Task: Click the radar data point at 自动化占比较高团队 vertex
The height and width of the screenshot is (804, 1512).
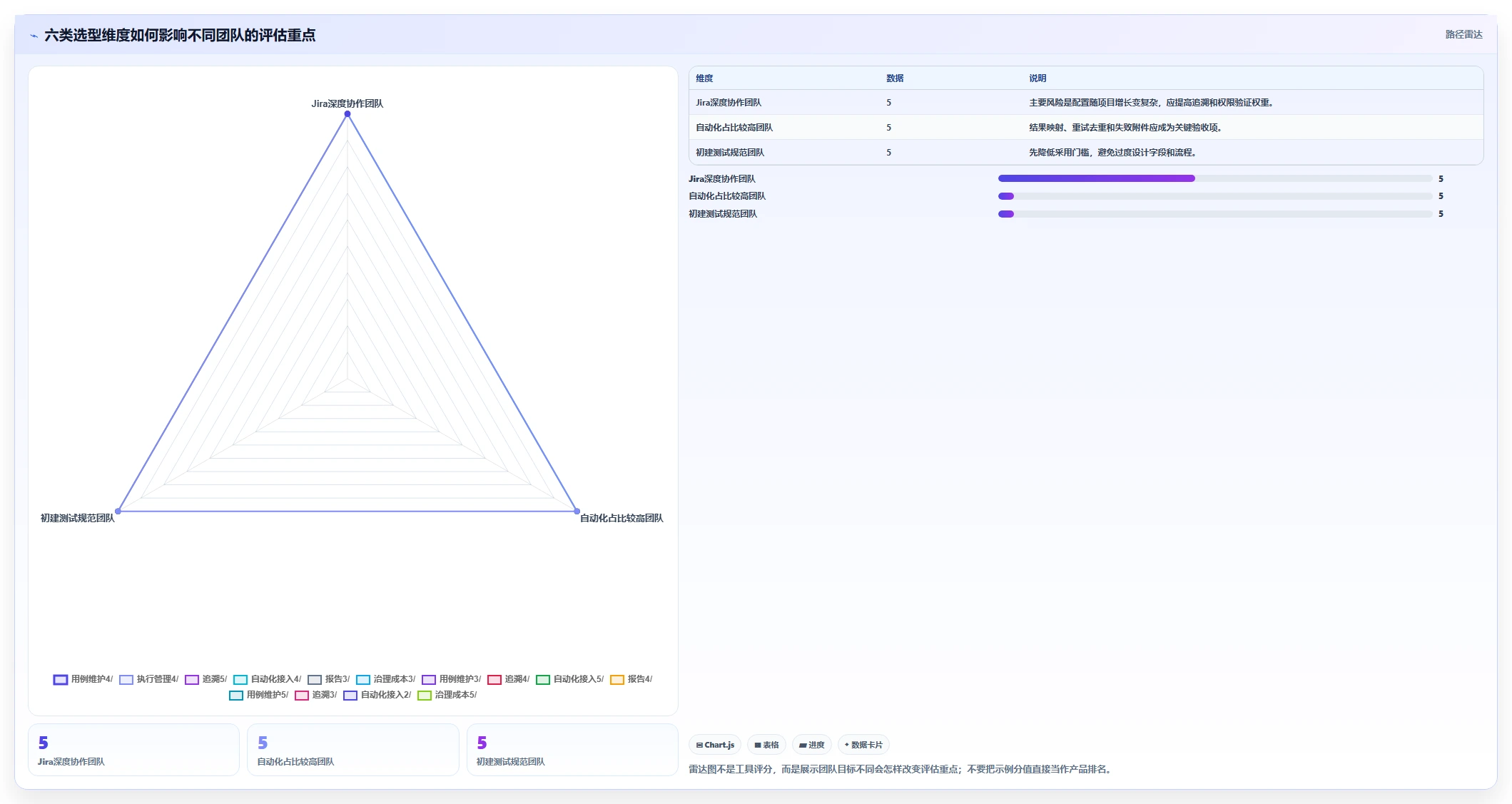Action: [577, 511]
